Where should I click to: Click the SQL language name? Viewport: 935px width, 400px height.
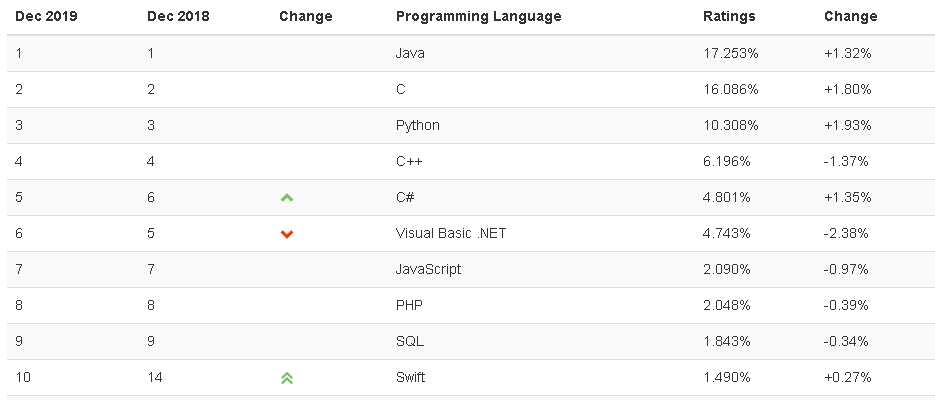click(410, 341)
